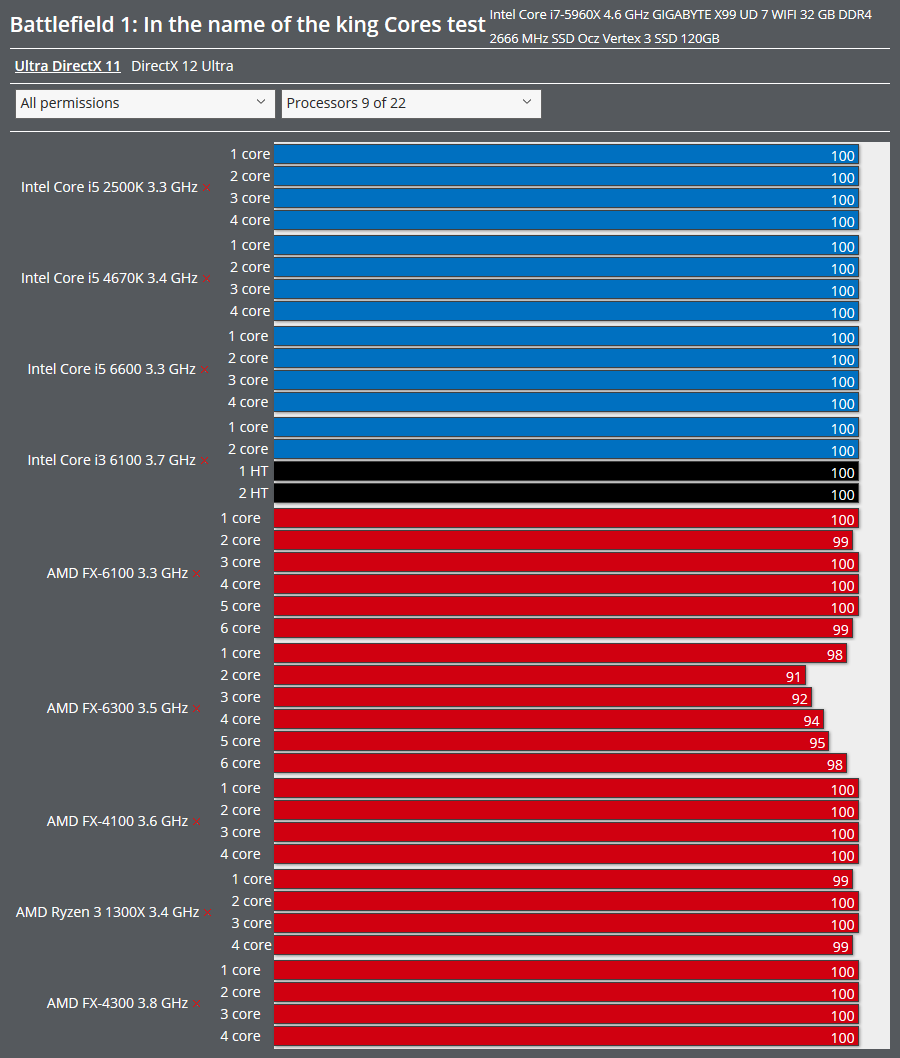This screenshot has height=1058, width=900.
Task: Remove Intel Core i3 6100 via red X
Action: (204, 461)
